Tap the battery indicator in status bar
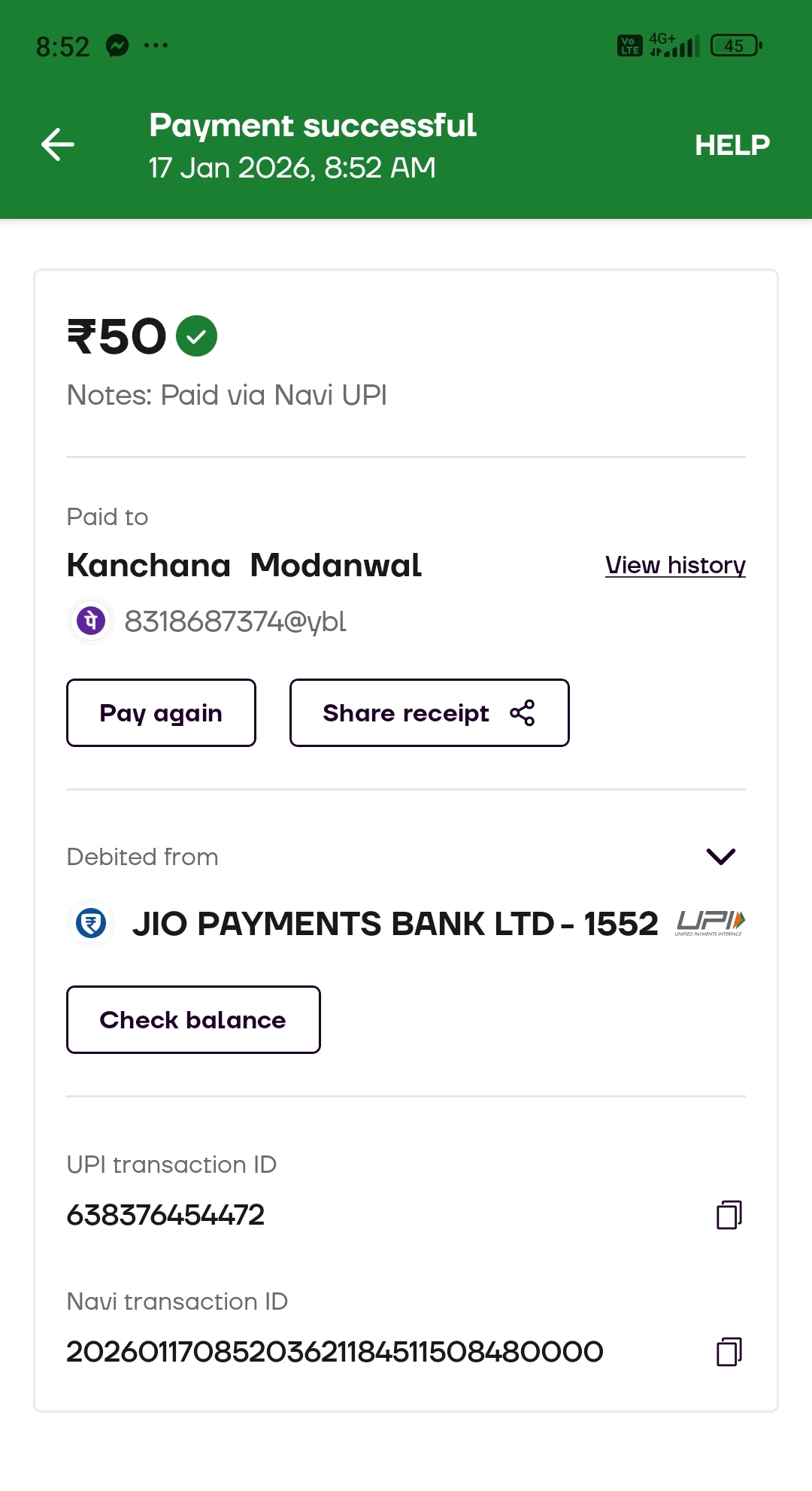812x1491 pixels. pyautogui.click(x=736, y=46)
